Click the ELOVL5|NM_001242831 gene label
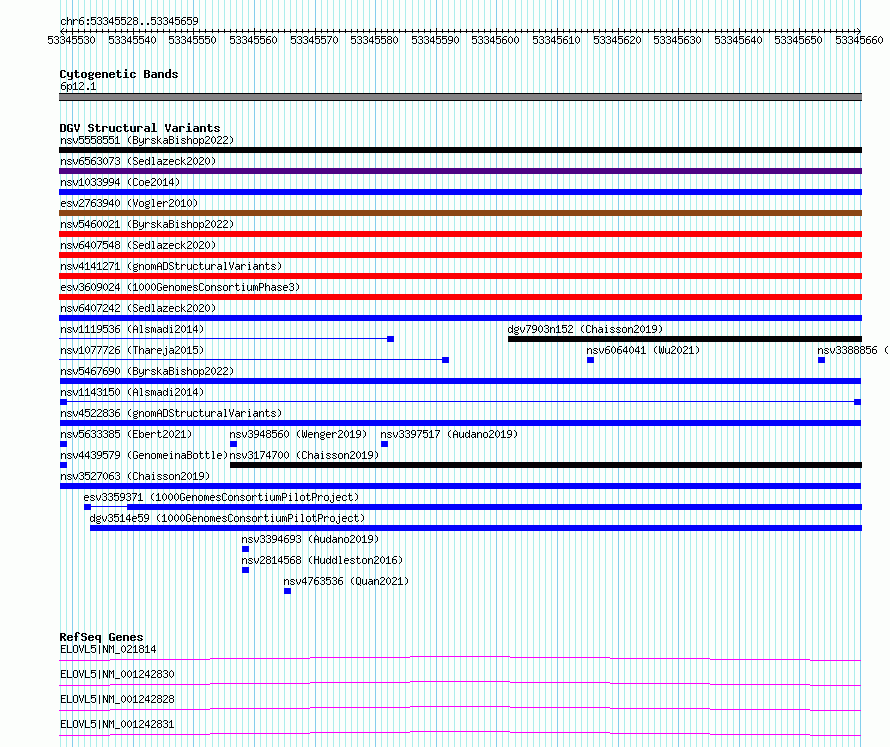This screenshot has height=747, width=890. coord(117,724)
